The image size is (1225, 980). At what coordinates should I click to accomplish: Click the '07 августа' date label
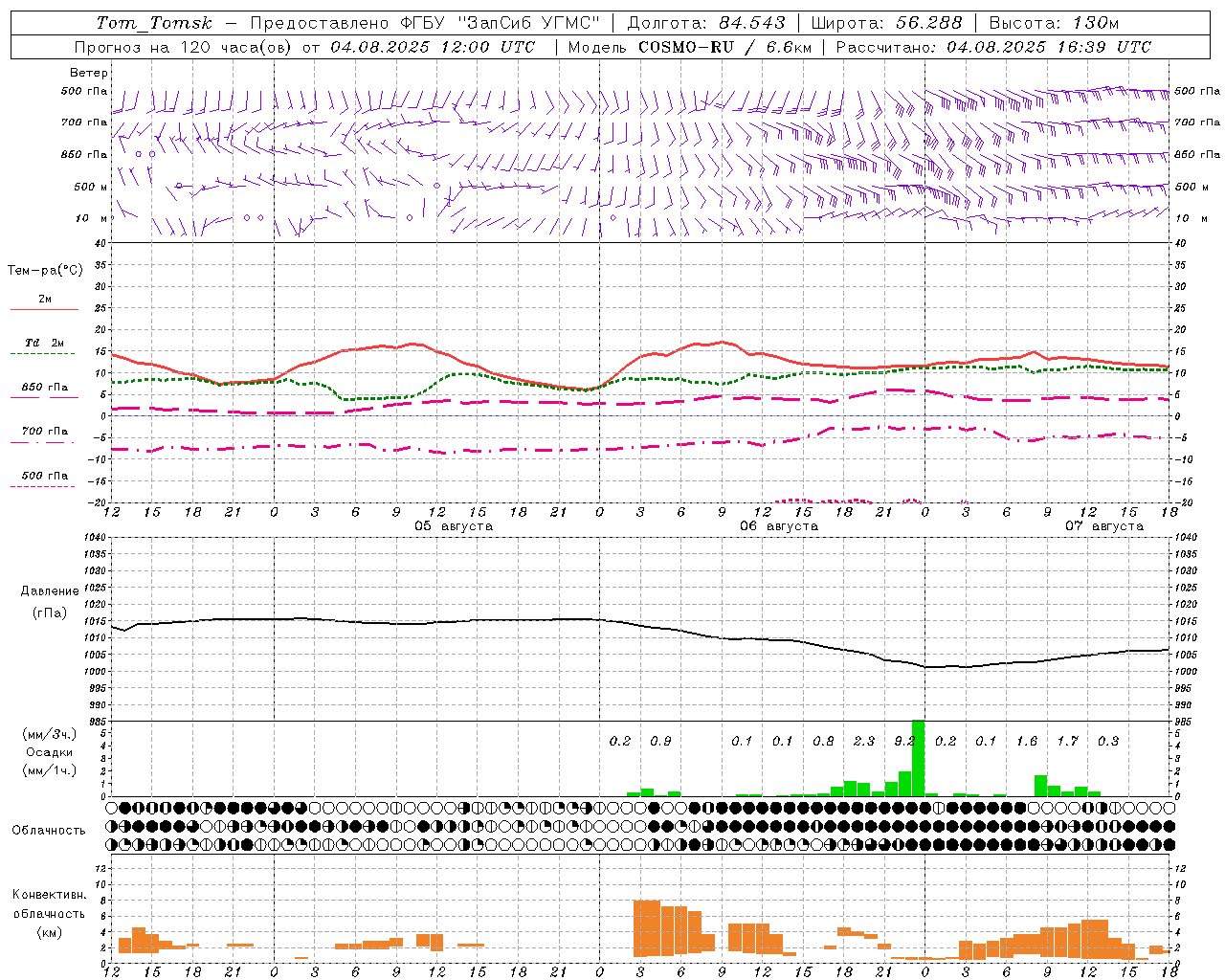(x=1104, y=526)
